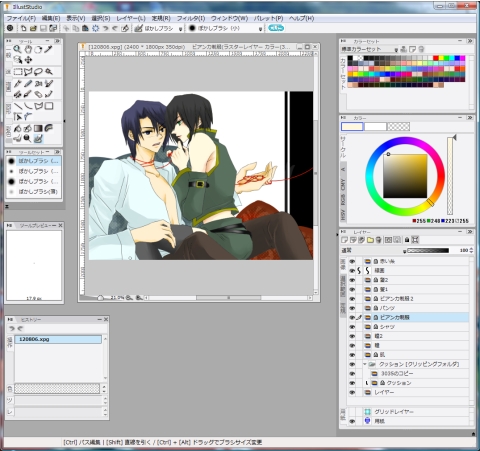Select the Lasso selection tool
The height and width of the screenshot is (451, 480).
pos(38,71)
